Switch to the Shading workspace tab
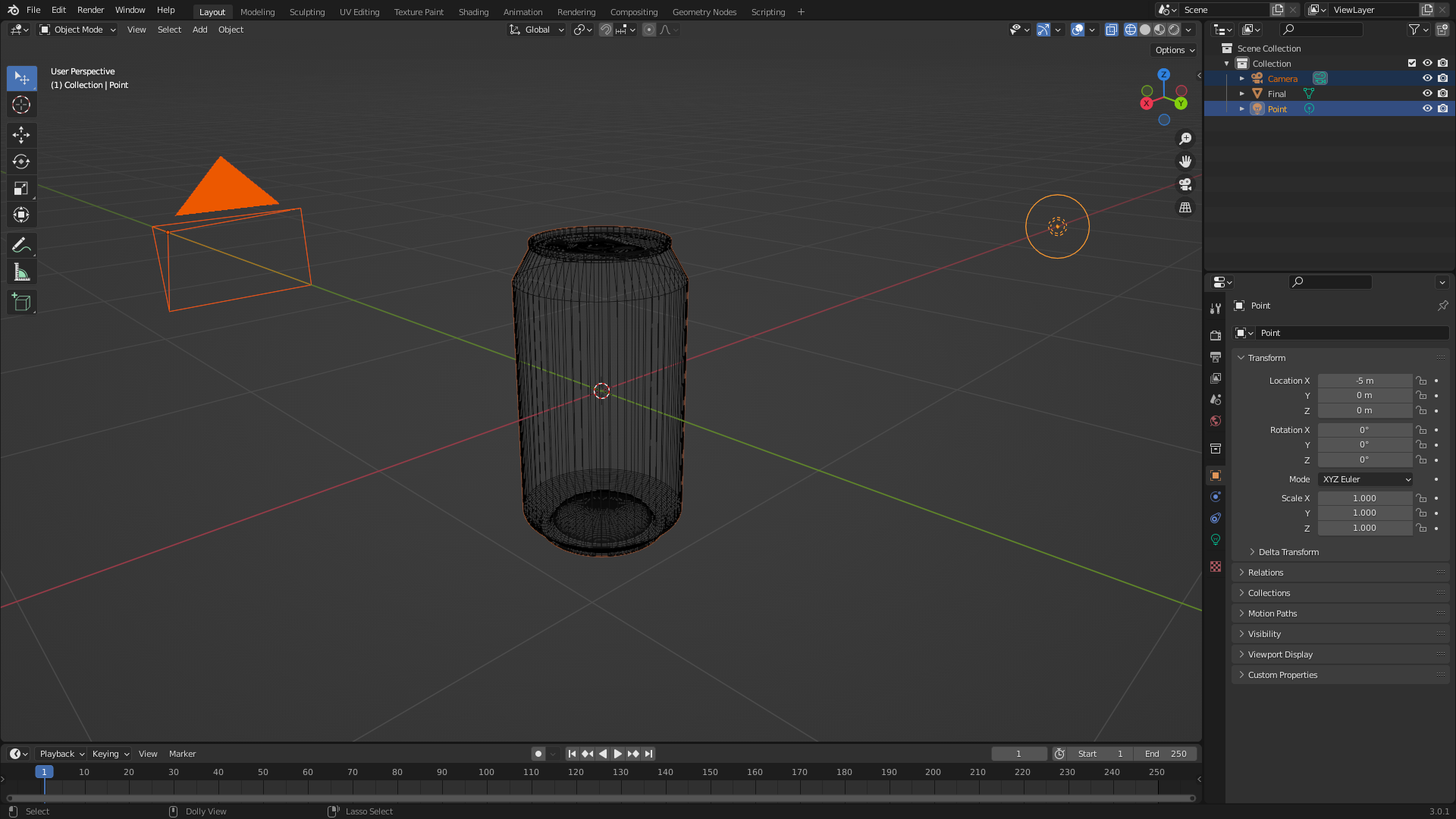 (473, 11)
